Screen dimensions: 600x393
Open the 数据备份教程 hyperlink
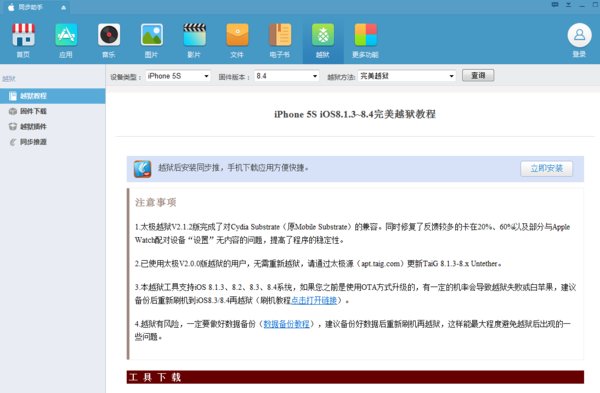pyautogui.click(x=286, y=324)
